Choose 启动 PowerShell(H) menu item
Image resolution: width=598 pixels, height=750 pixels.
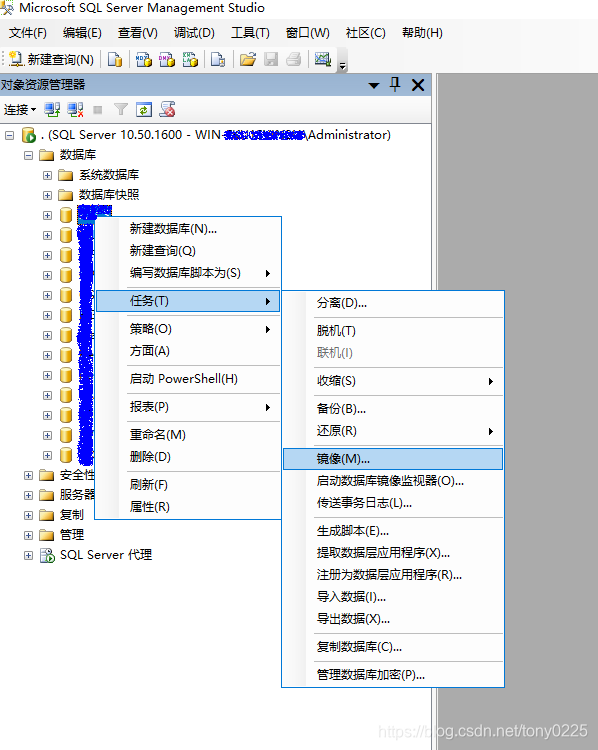[188, 379]
